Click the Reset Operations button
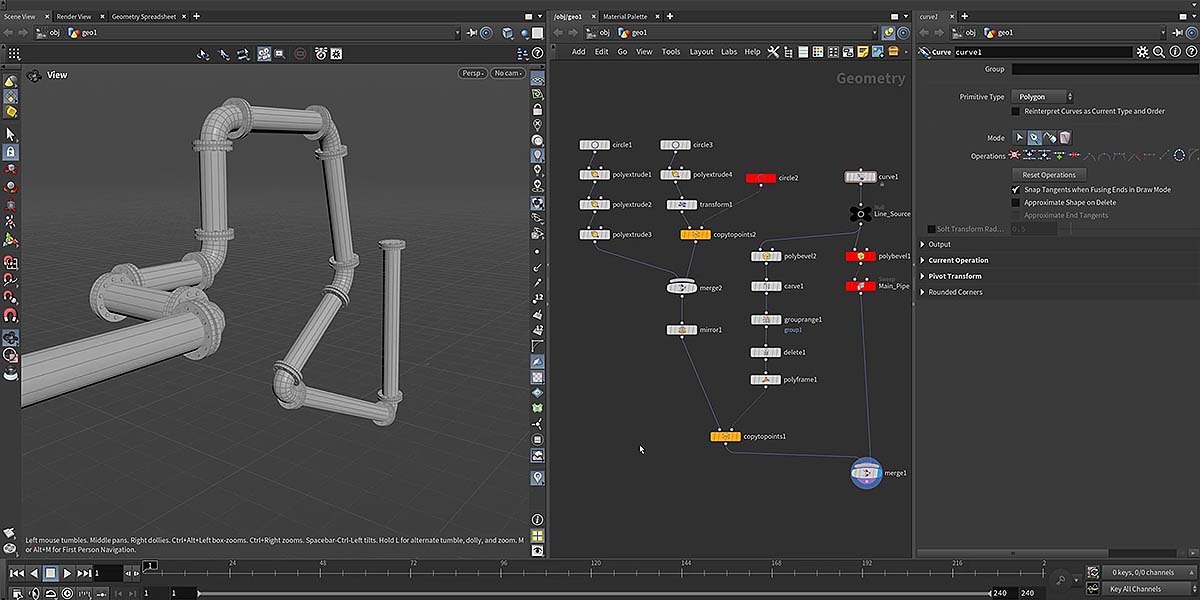This screenshot has height=600, width=1200. [x=1049, y=175]
